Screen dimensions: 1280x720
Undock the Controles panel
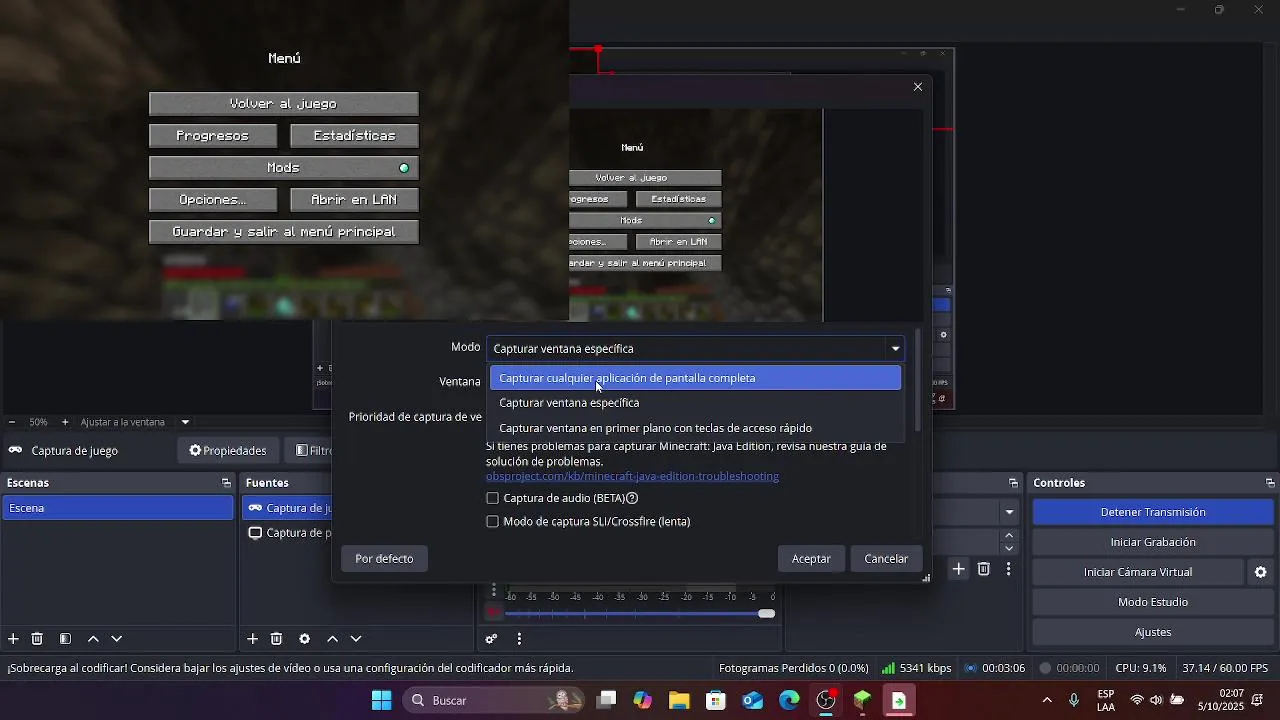click(x=1270, y=483)
